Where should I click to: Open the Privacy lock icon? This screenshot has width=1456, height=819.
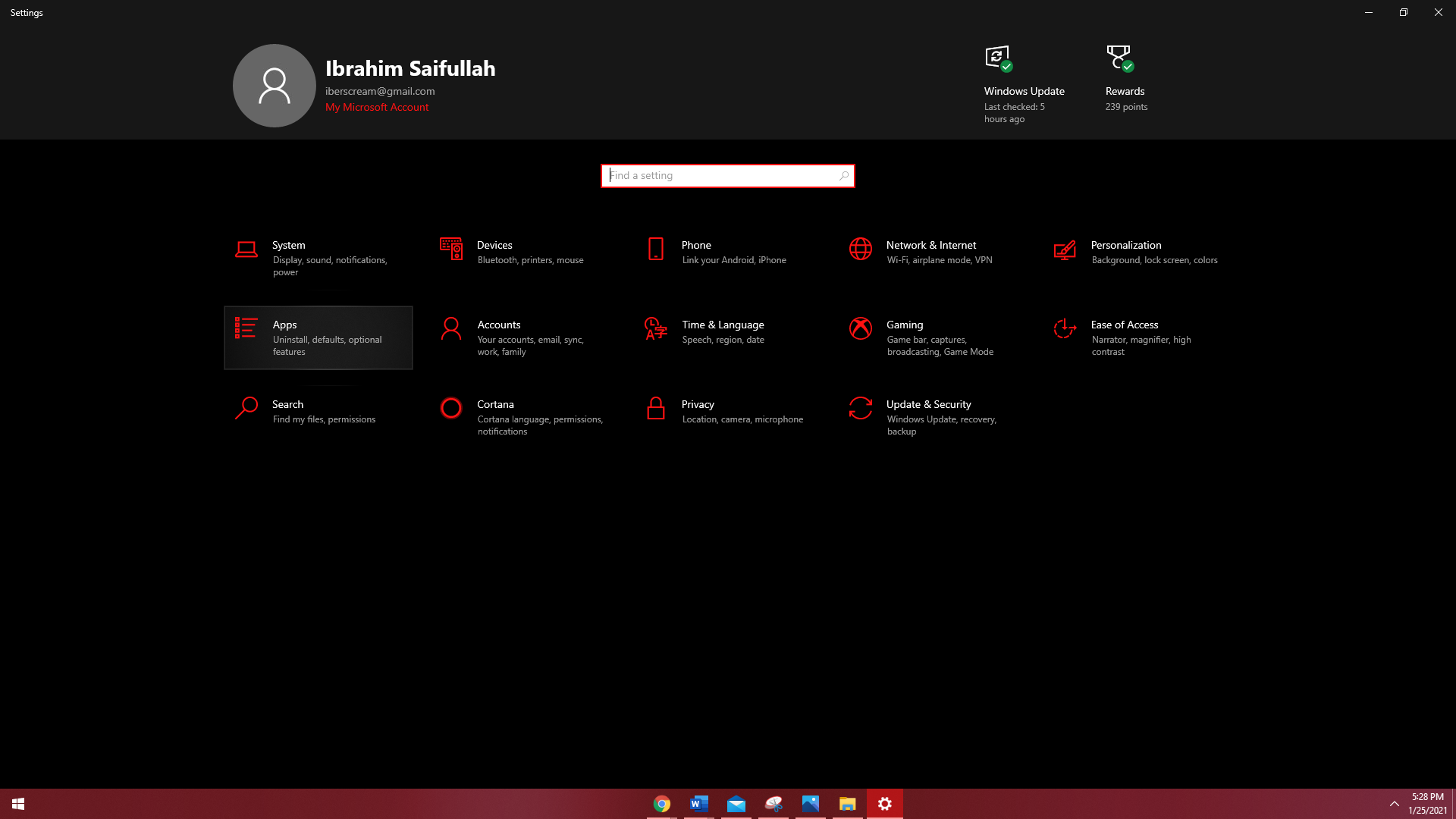pyautogui.click(x=656, y=408)
